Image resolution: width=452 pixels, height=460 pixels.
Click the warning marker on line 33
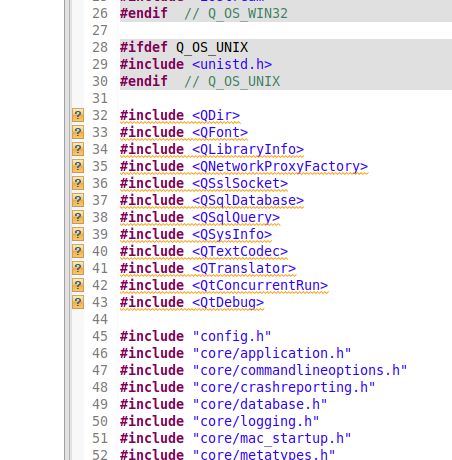(78, 132)
